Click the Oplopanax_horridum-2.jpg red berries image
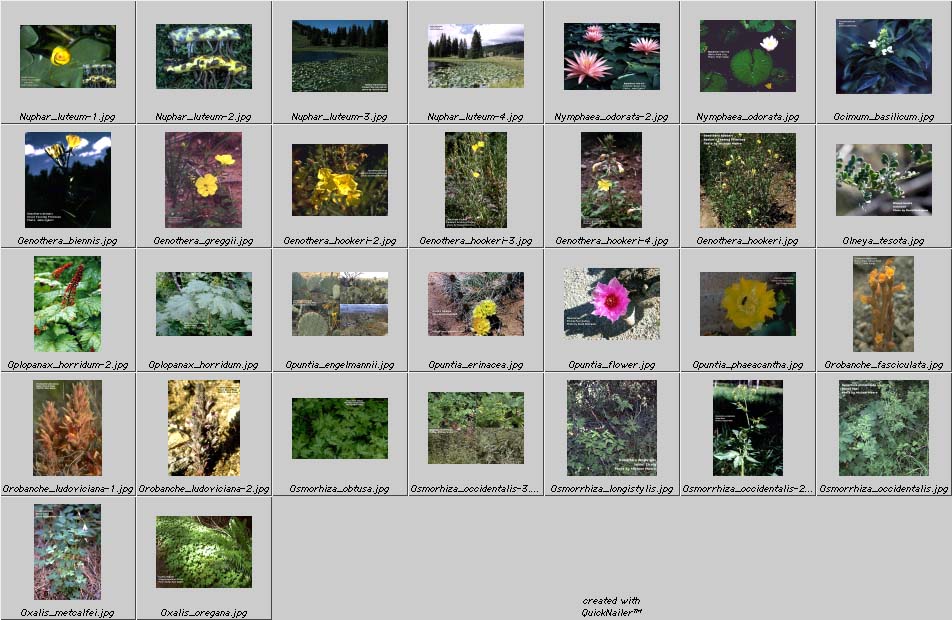Screen dimensions: 952x620 click(x=68, y=304)
